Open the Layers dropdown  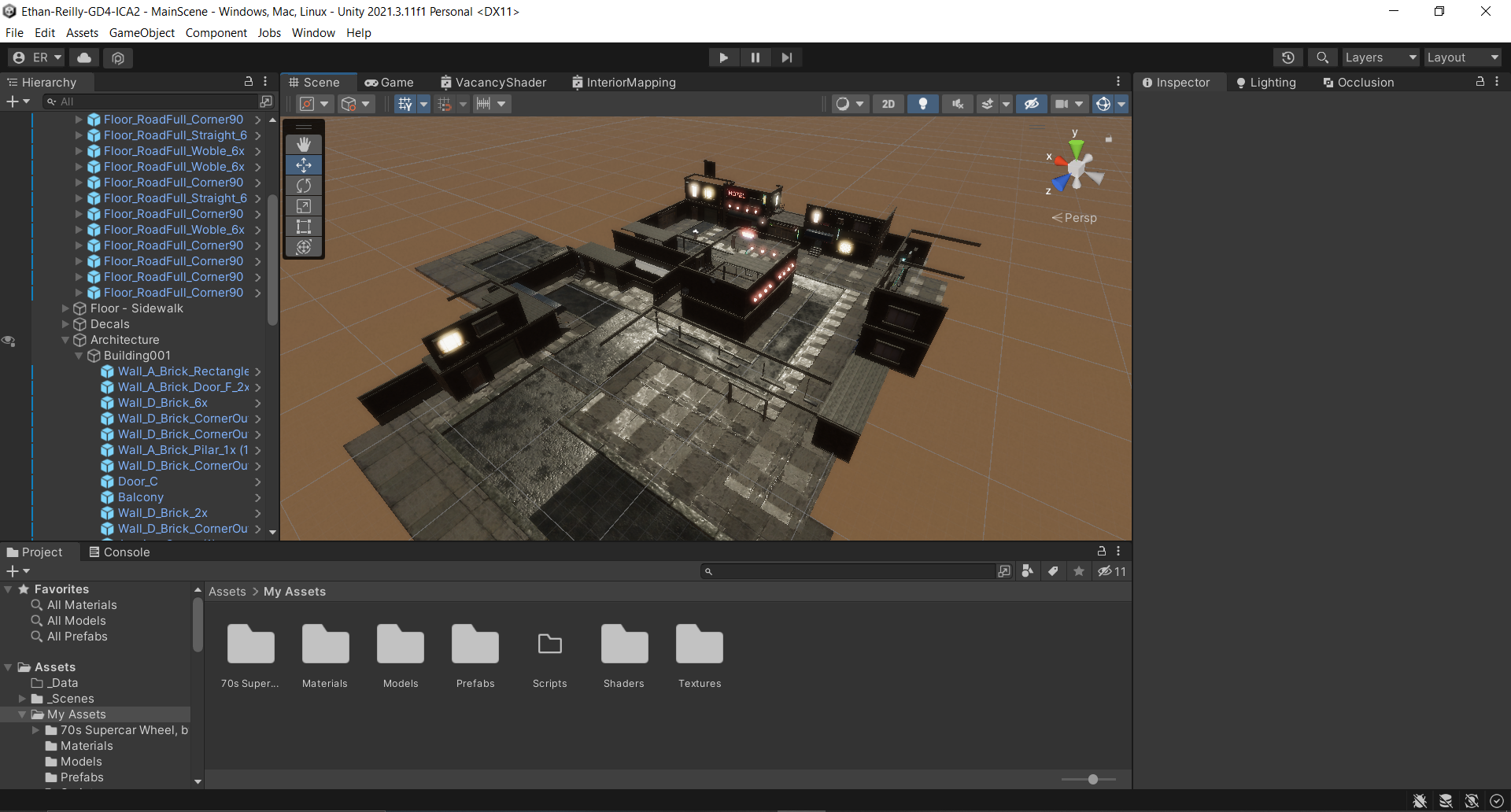pyautogui.click(x=1380, y=57)
